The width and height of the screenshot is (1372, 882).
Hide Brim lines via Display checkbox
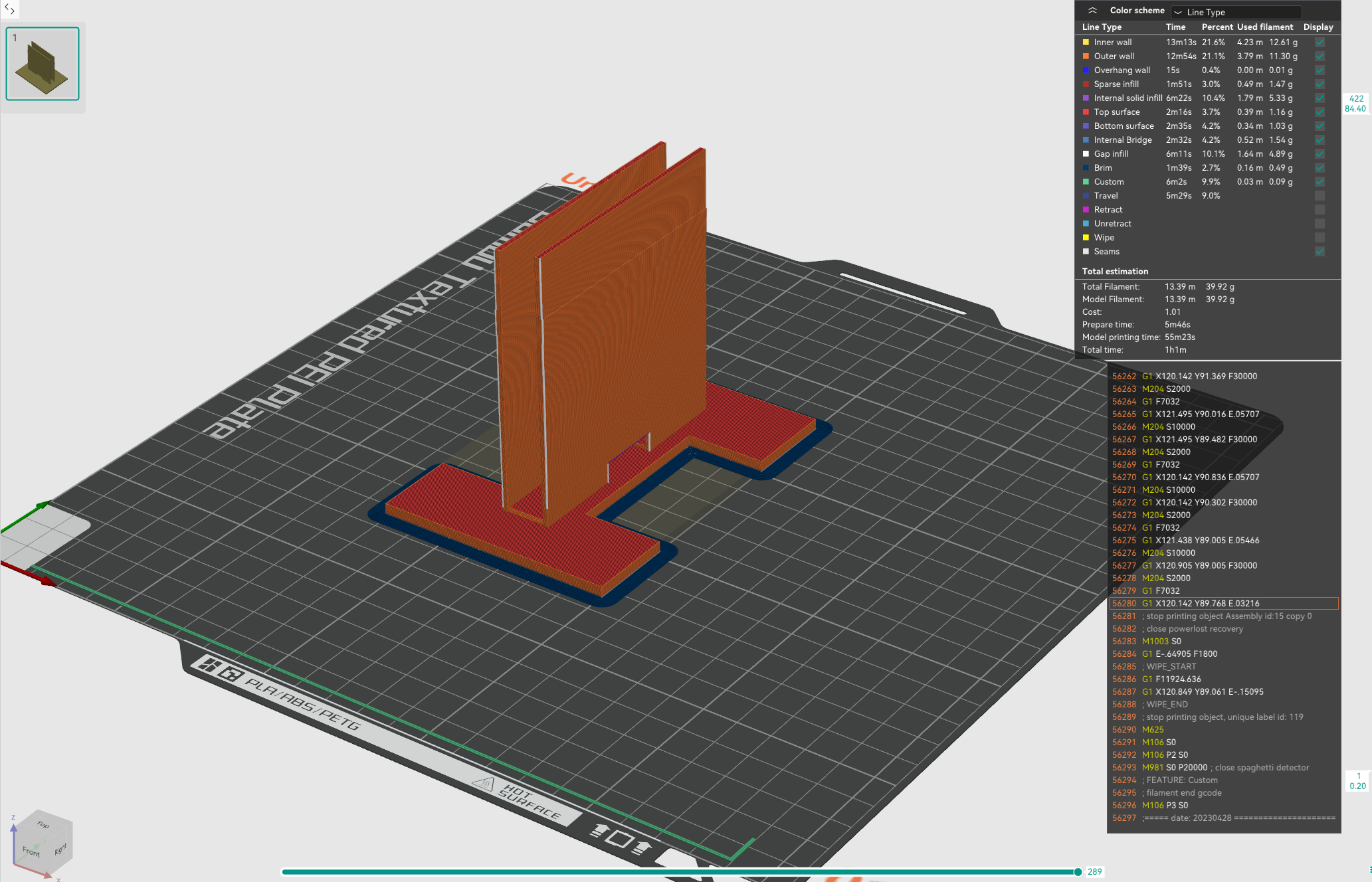click(1320, 168)
